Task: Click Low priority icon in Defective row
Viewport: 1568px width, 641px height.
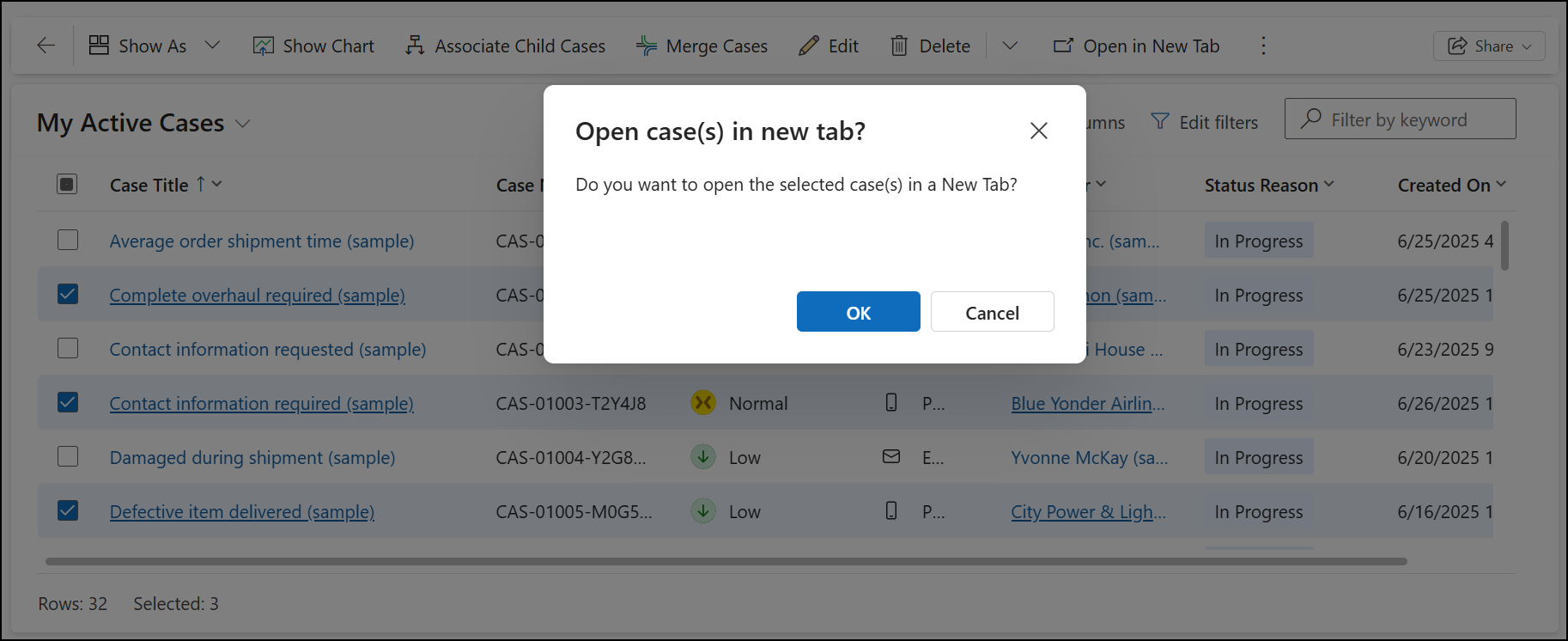Action: point(703,510)
